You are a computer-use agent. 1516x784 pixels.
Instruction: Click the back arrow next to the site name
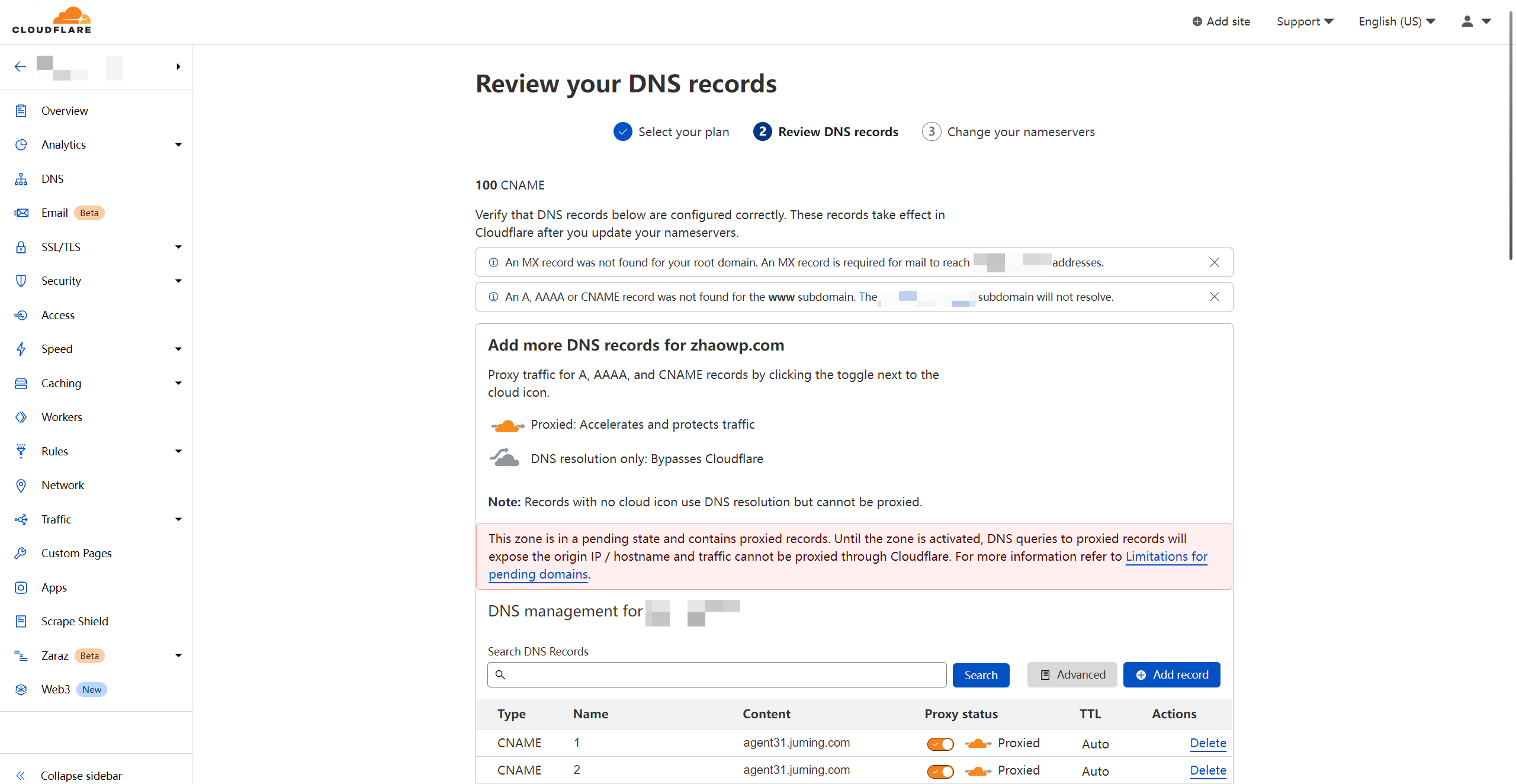(20, 67)
